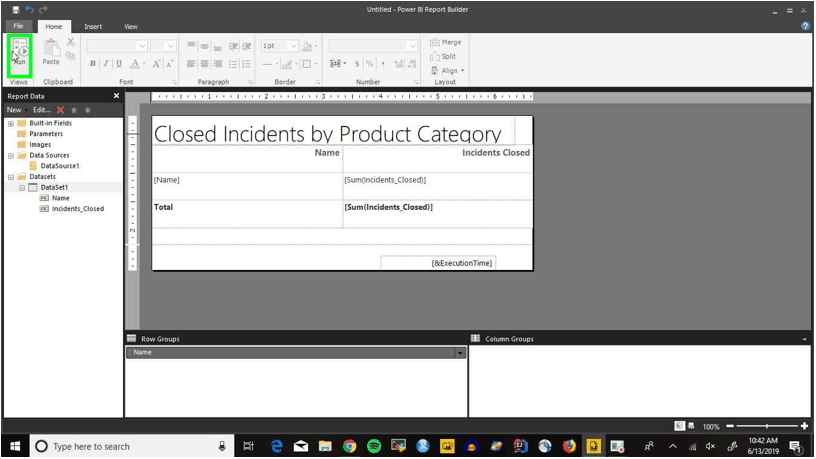Expand the Built-in Fields folder
The image size is (816, 459).
tap(11, 123)
